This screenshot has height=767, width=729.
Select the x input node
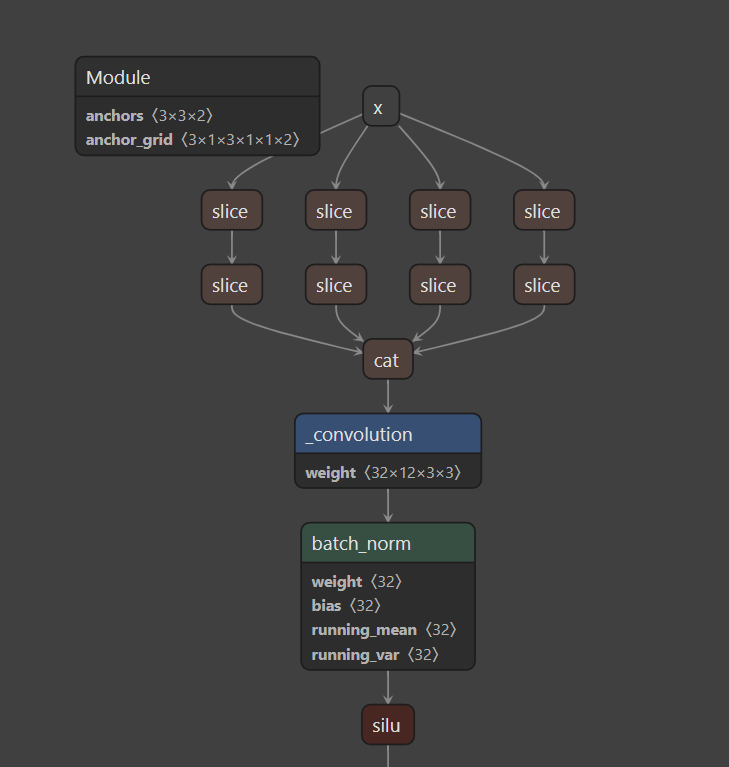point(381,106)
